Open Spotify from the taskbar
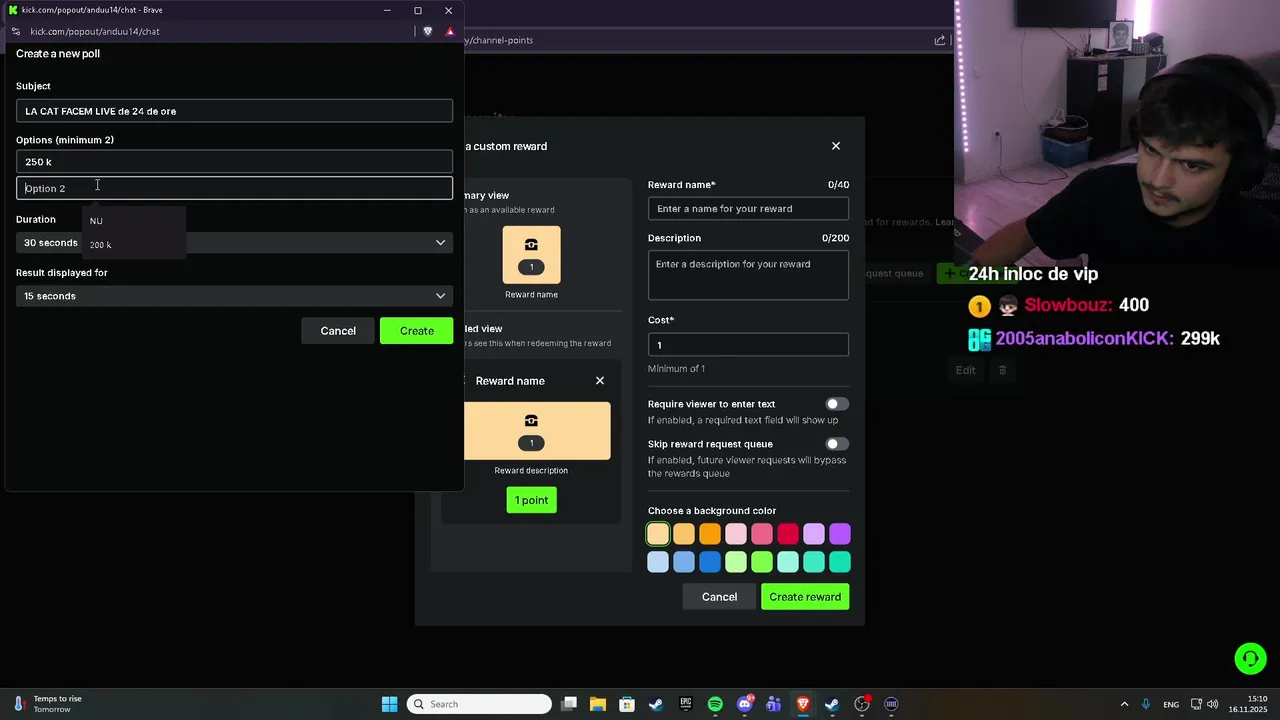1280x720 pixels. pos(715,704)
